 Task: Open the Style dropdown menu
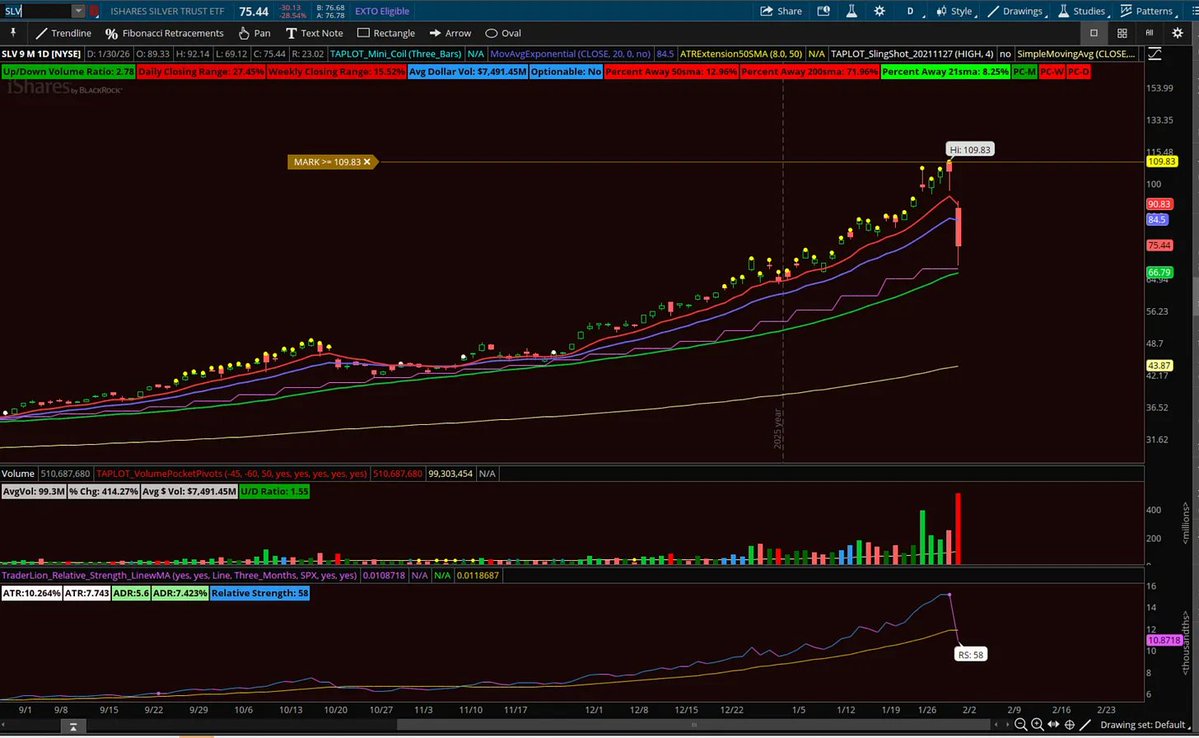tap(956, 11)
